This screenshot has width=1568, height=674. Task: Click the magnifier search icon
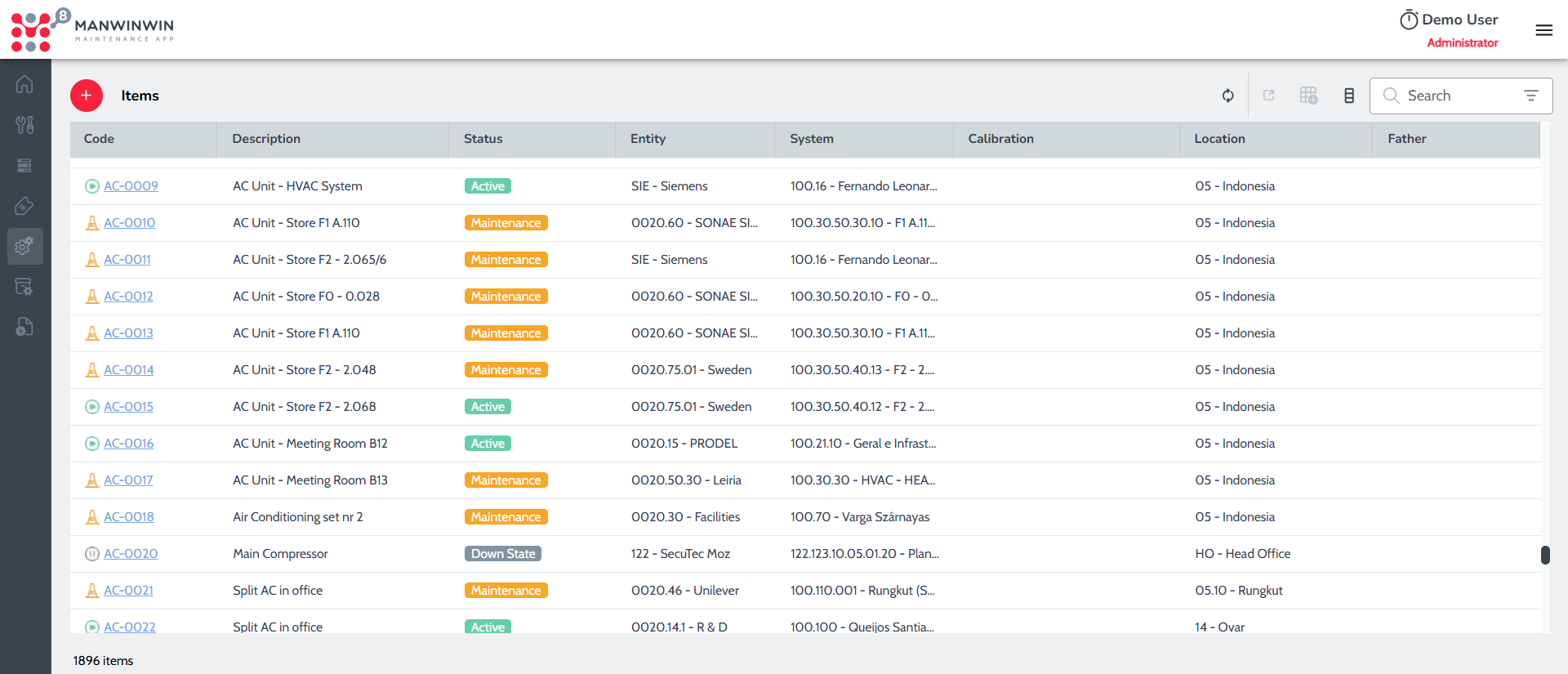pos(1391,96)
